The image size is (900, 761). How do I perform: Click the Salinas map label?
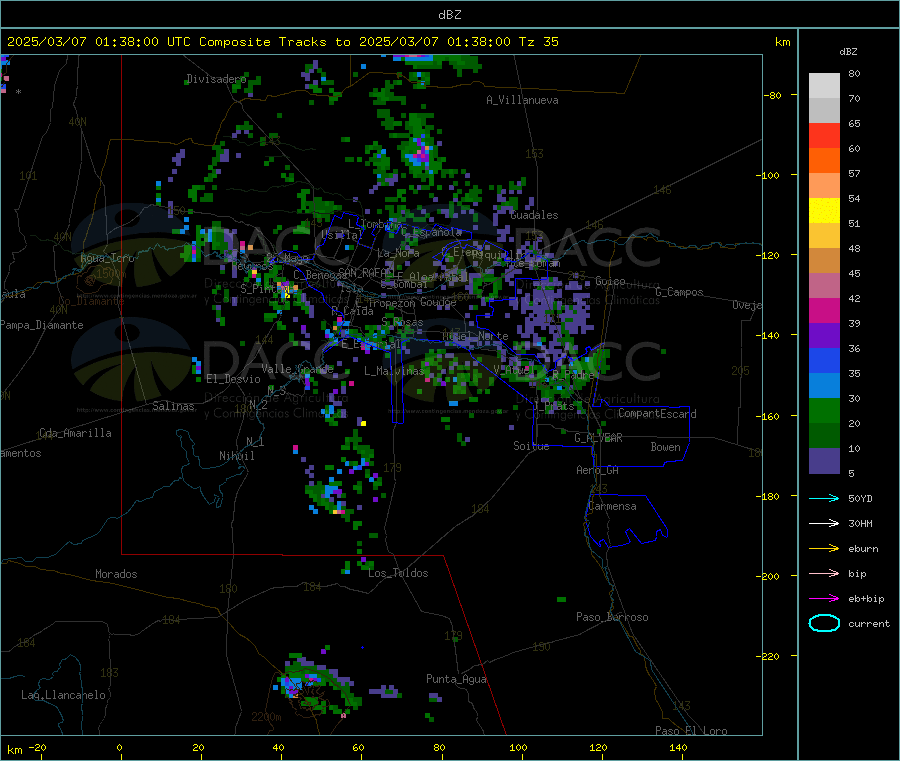[173, 406]
